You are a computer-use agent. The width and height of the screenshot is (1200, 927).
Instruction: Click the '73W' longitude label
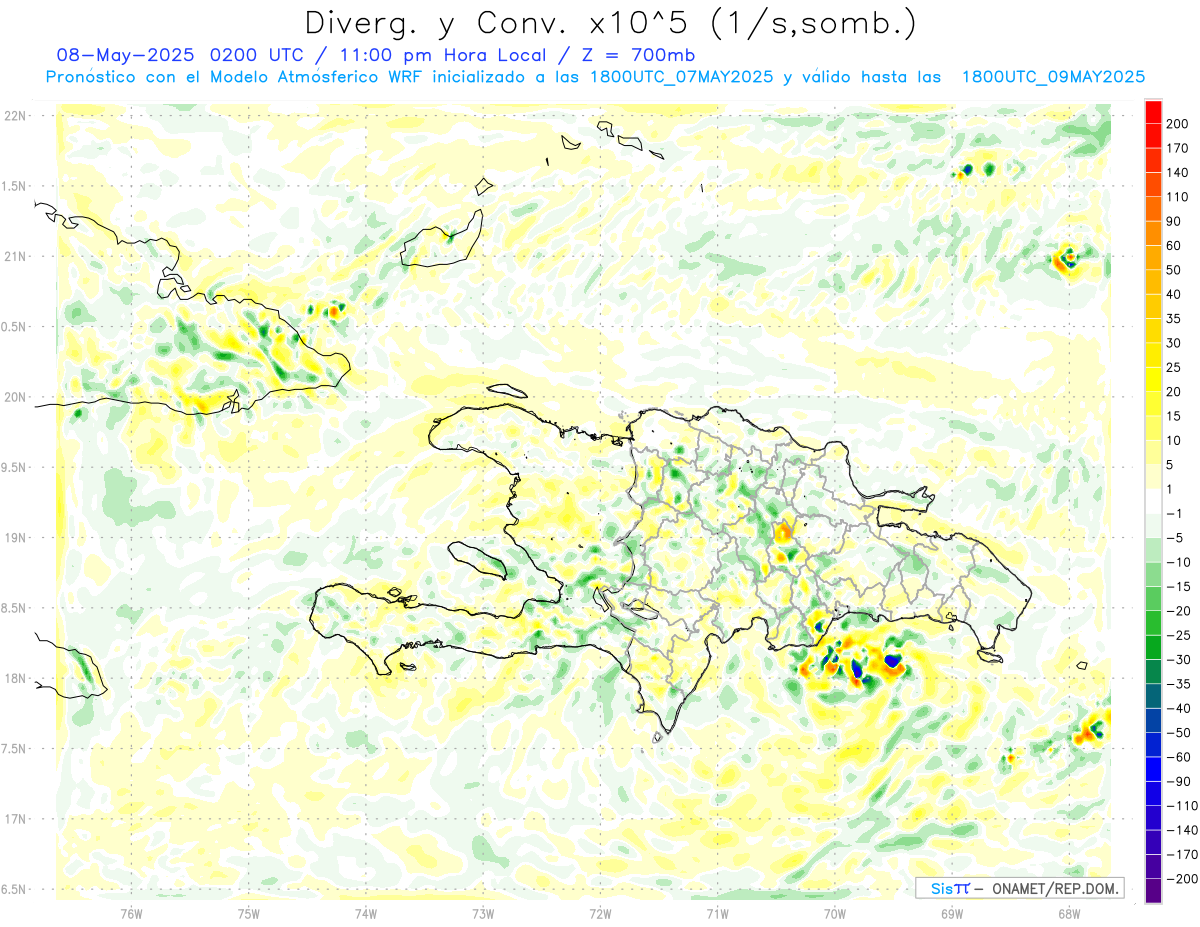[x=483, y=912]
